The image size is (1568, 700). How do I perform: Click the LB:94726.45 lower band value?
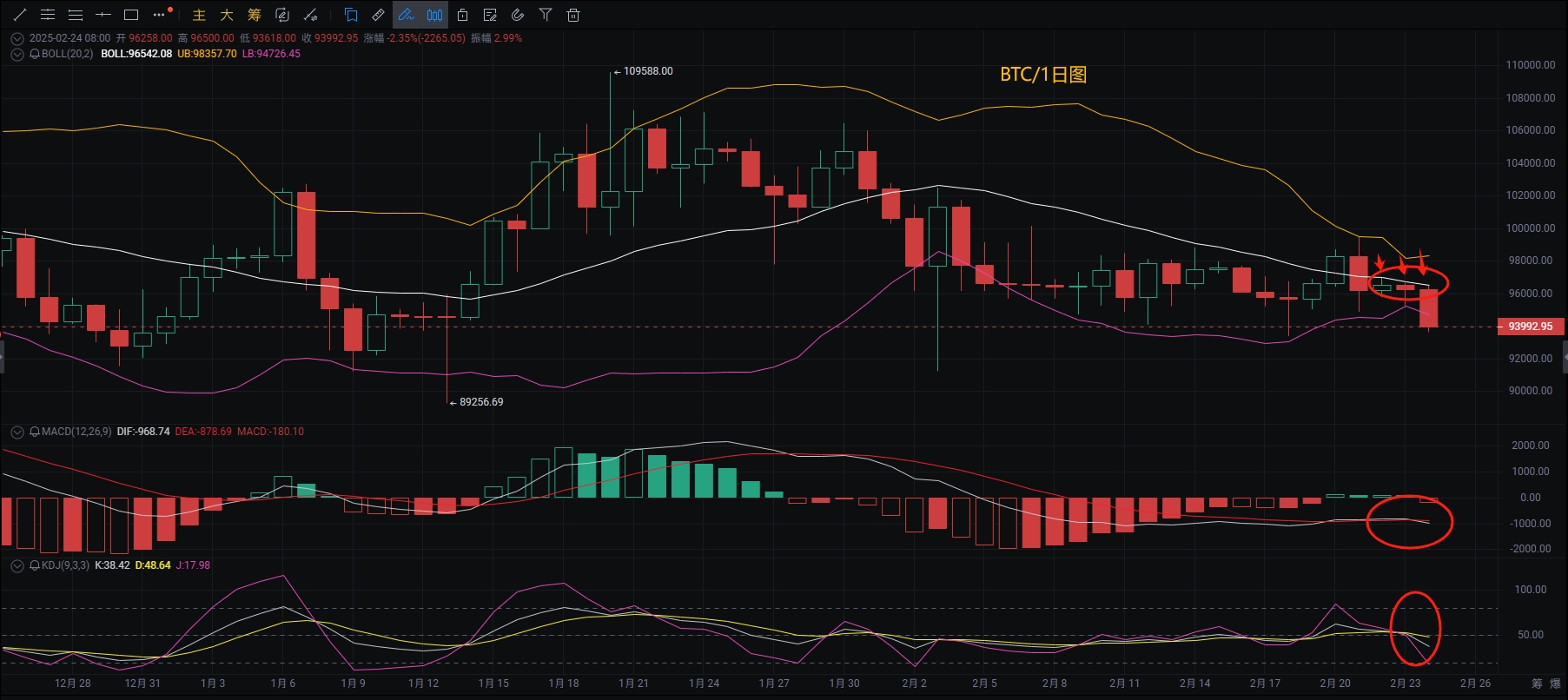271,54
